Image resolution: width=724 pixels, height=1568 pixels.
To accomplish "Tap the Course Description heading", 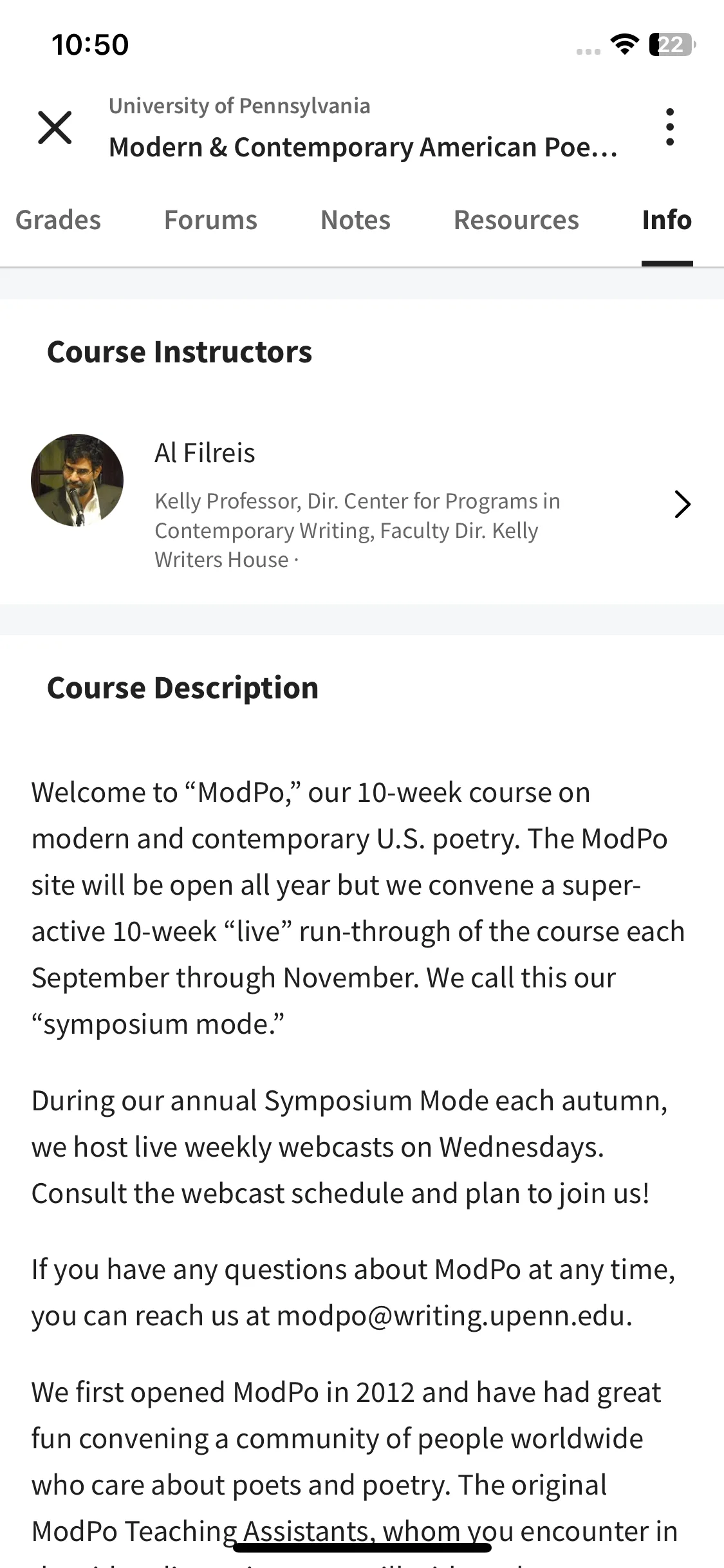I will [x=183, y=688].
